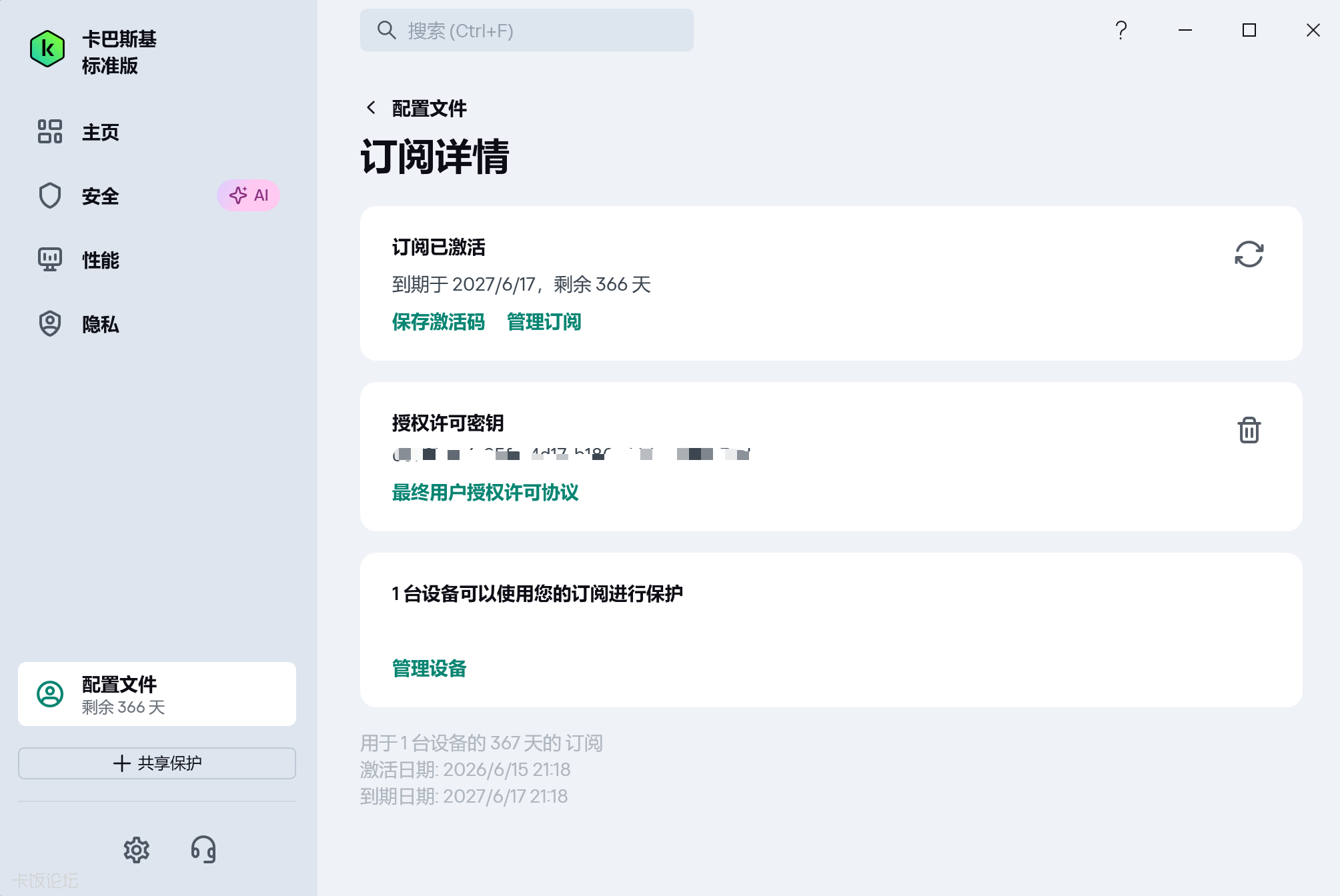Open the 管理订阅 link
The image size is (1340, 896).
[x=544, y=322]
